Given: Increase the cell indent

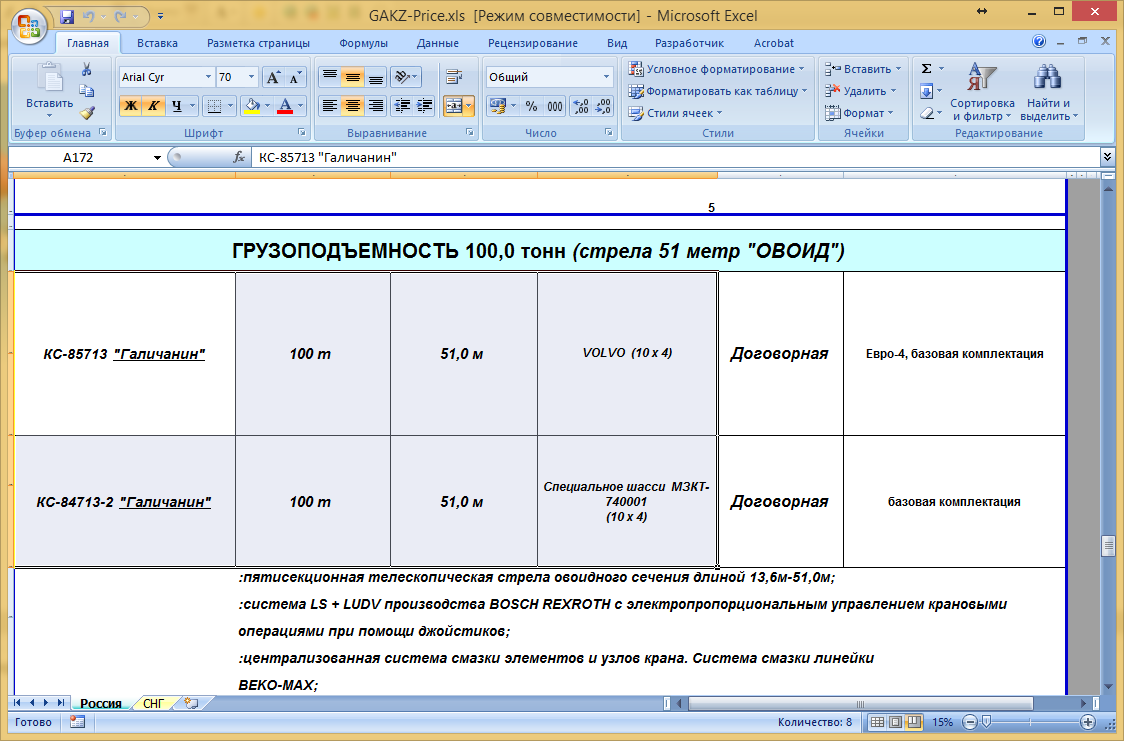Looking at the screenshot, I should 425,106.
